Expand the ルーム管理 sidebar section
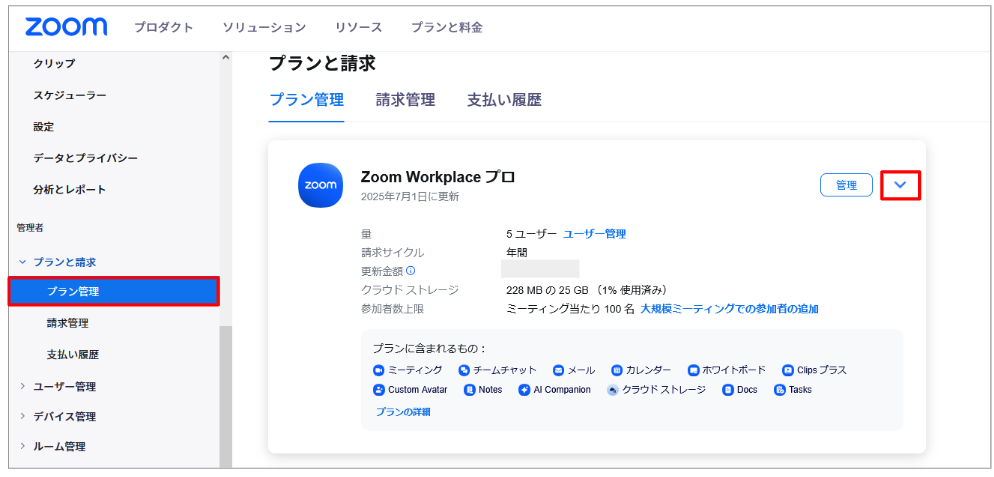The width and height of the screenshot is (994, 477). click(x=23, y=447)
